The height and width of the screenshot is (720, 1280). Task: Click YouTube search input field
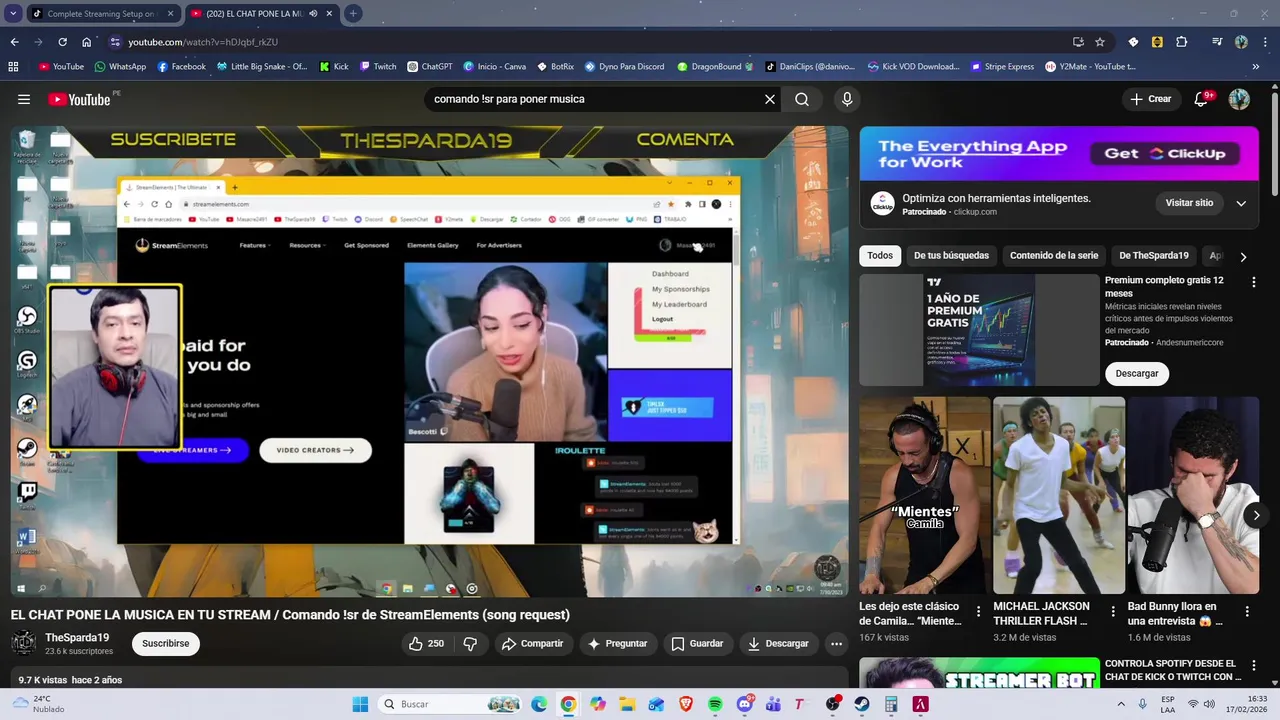(x=595, y=99)
